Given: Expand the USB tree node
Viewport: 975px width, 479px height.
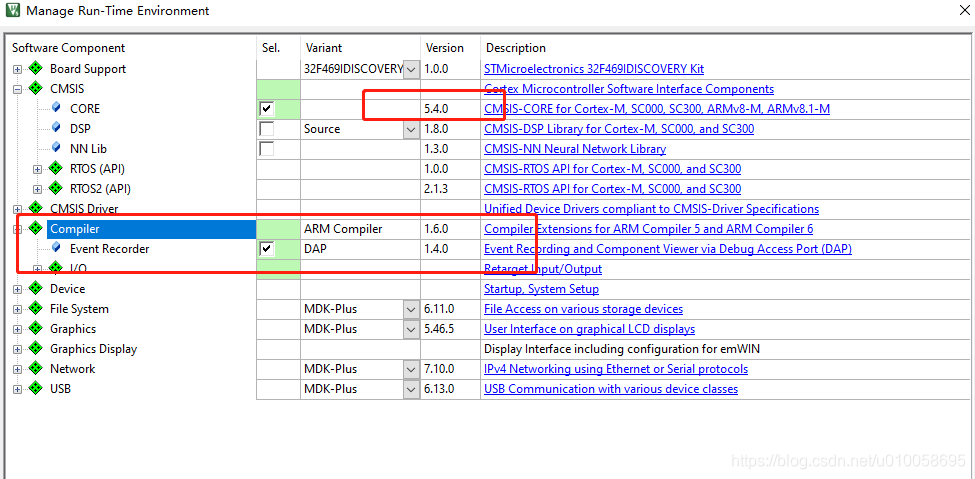Looking at the screenshot, I should pos(17,389).
